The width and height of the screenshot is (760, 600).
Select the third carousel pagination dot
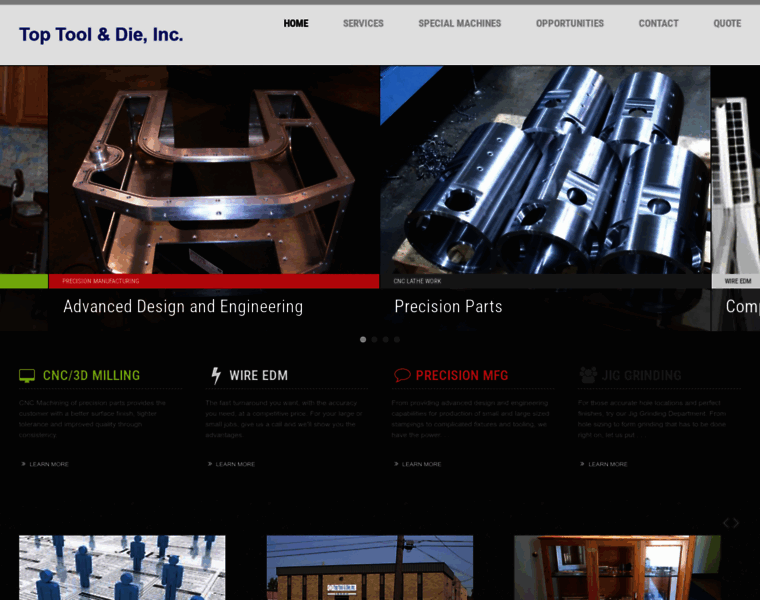click(385, 339)
